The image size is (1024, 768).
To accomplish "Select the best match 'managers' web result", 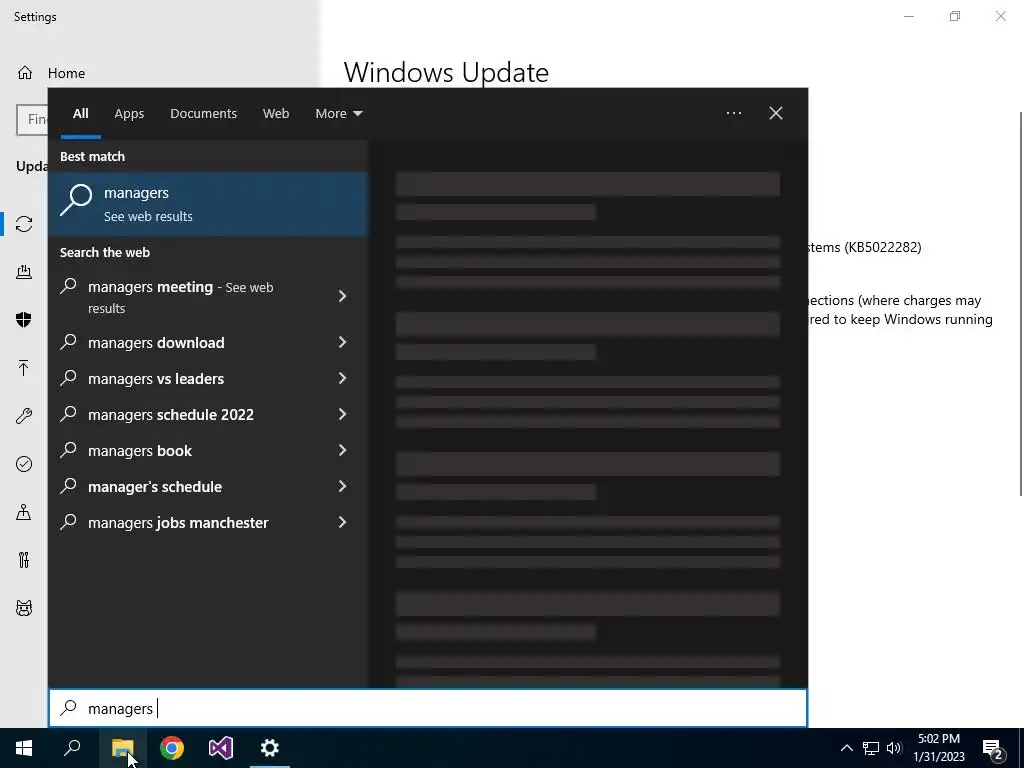I will click(208, 204).
